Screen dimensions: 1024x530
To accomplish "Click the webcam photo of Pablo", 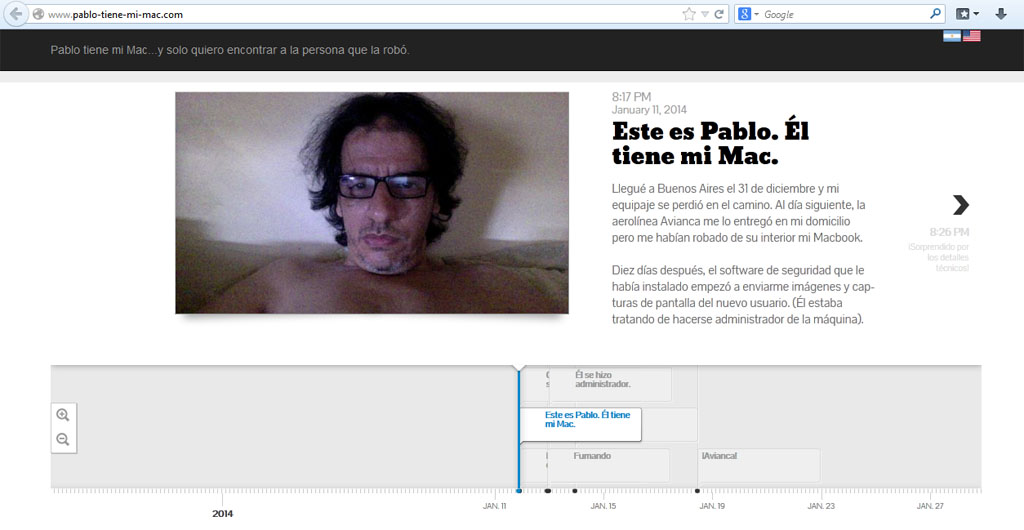I will pyautogui.click(x=372, y=203).
